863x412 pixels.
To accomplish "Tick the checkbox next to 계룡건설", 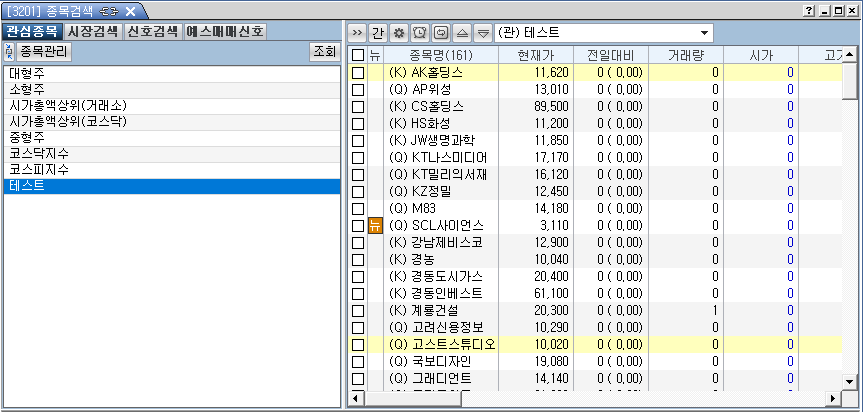I will point(358,310).
